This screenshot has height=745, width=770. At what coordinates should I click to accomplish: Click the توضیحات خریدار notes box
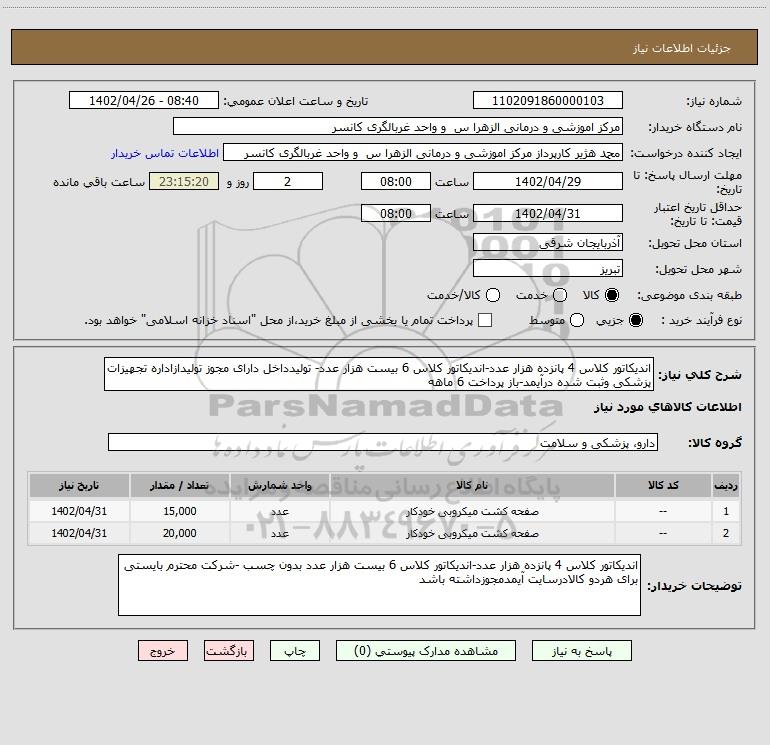point(380,585)
